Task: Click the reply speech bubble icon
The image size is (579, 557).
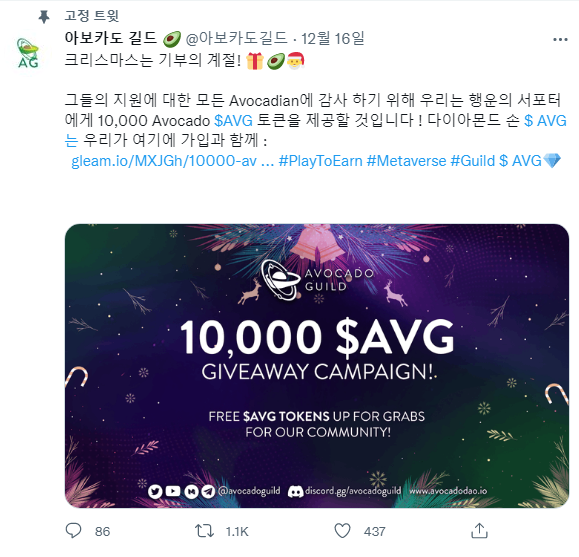Action: click(x=73, y=531)
